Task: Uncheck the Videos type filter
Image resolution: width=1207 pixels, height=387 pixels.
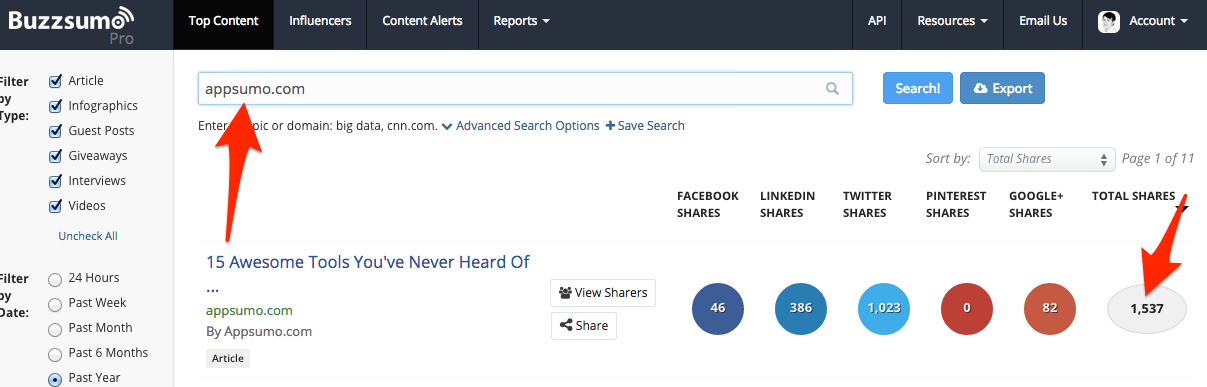Action: 56,206
